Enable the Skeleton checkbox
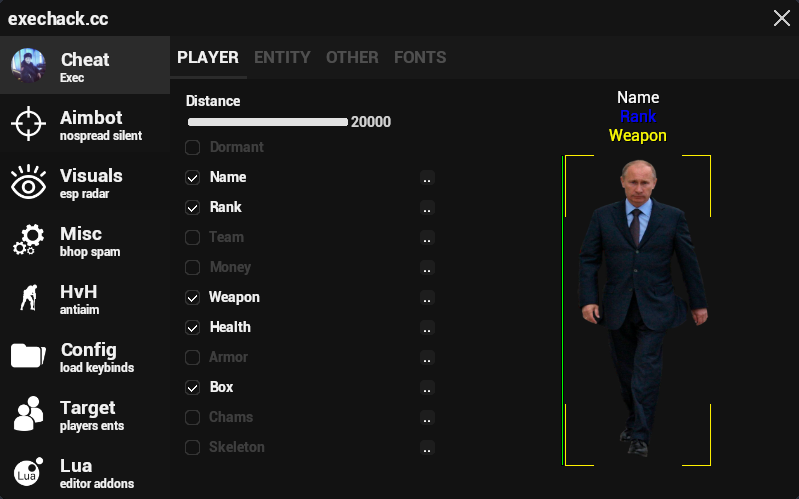Image resolution: width=799 pixels, height=499 pixels. point(193,448)
